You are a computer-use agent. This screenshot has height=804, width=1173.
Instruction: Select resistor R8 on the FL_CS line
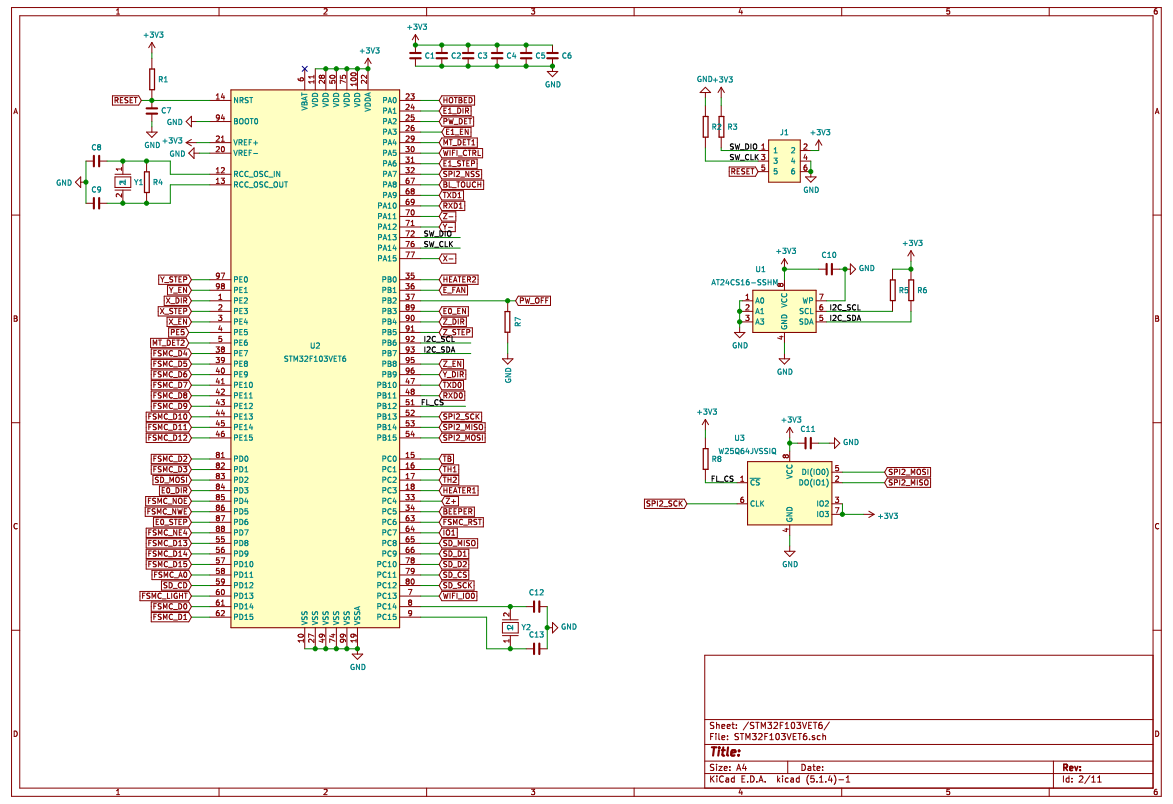point(705,459)
